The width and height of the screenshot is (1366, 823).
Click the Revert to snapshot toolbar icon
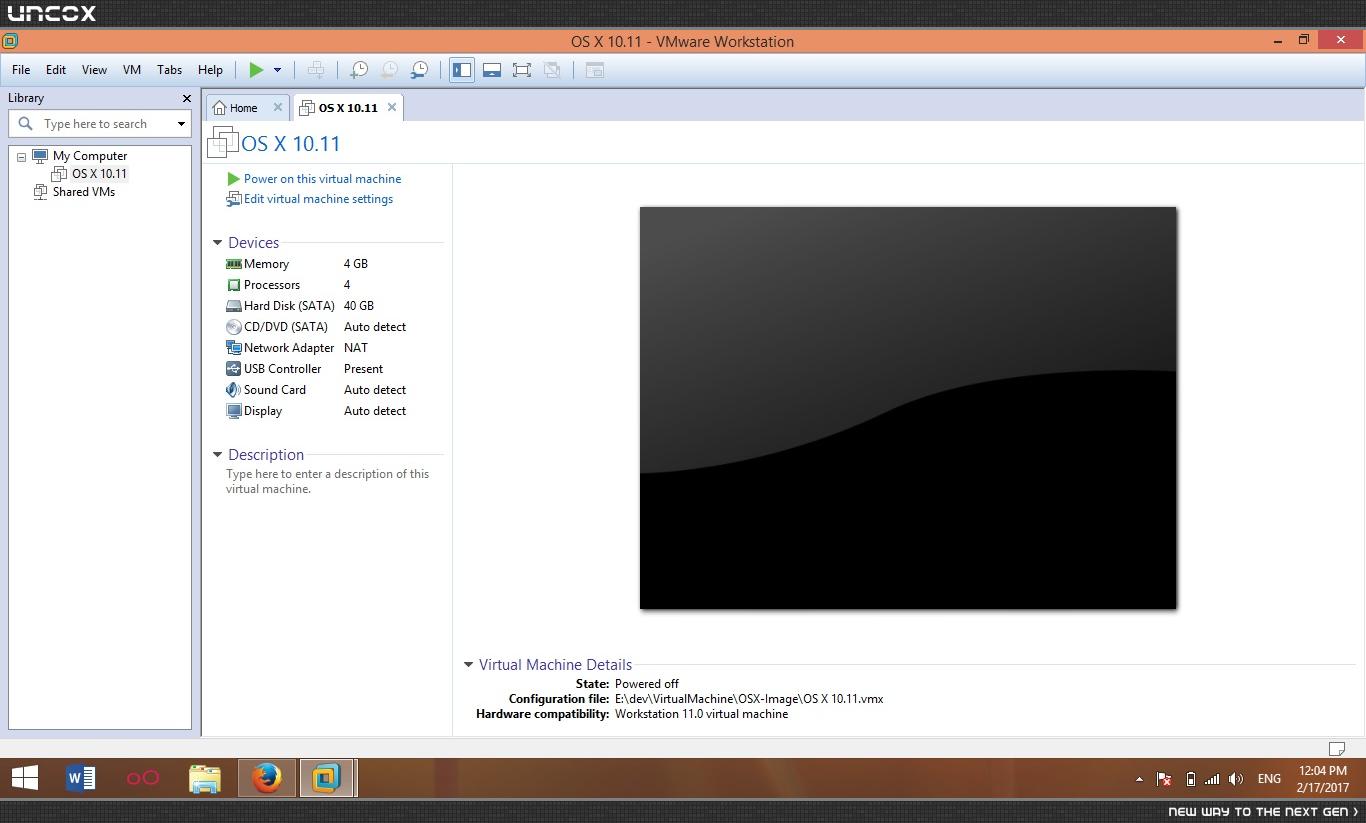389,70
